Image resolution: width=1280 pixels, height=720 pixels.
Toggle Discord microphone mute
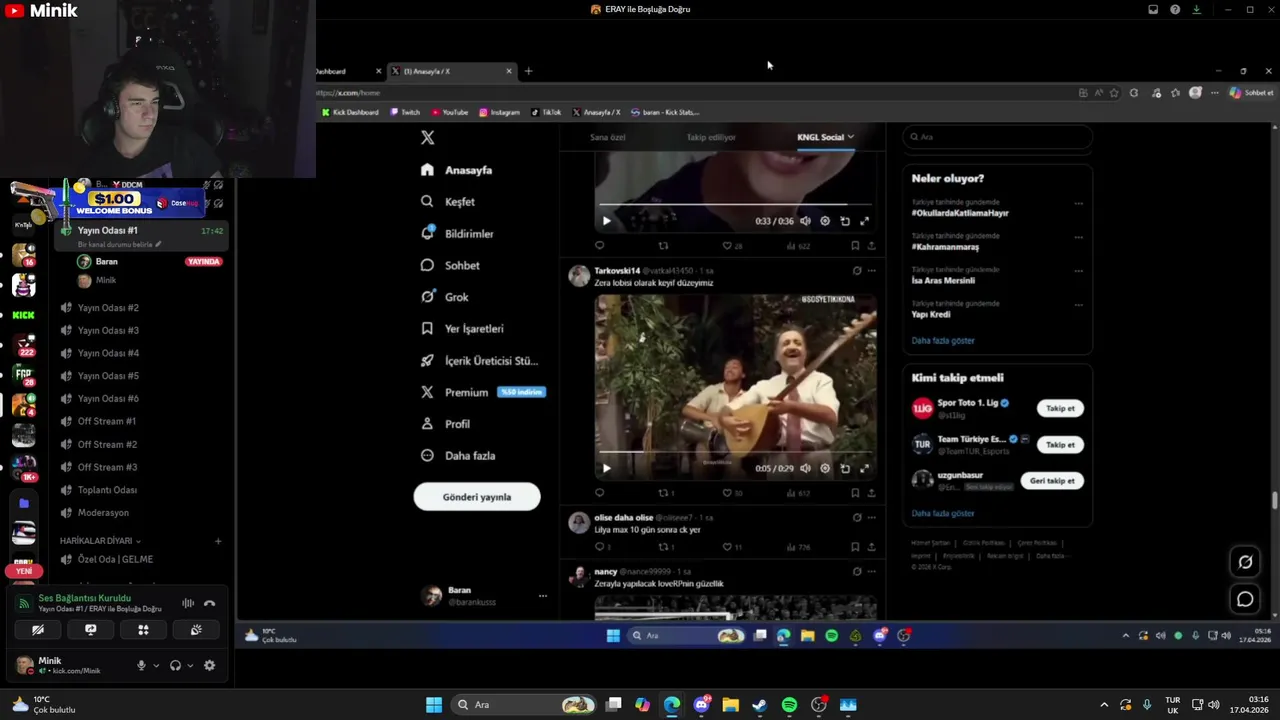141,666
